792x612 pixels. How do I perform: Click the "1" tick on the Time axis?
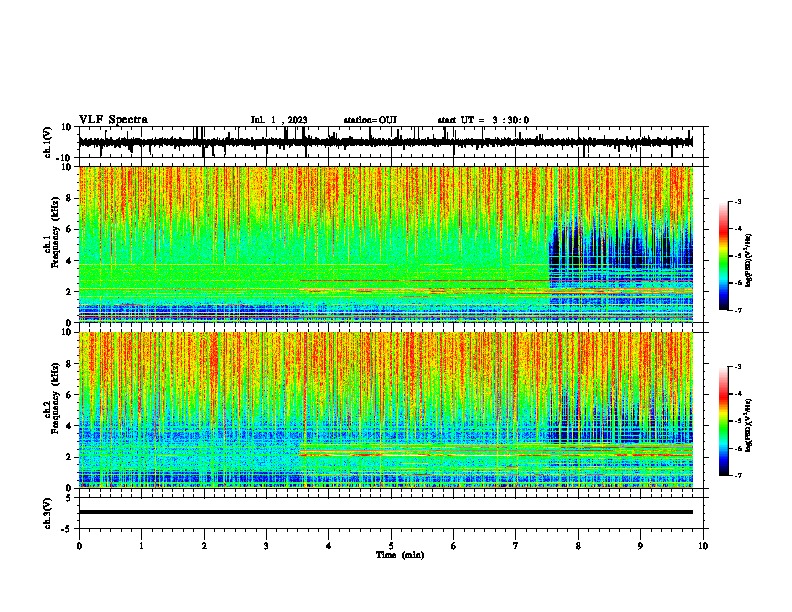[x=141, y=546]
